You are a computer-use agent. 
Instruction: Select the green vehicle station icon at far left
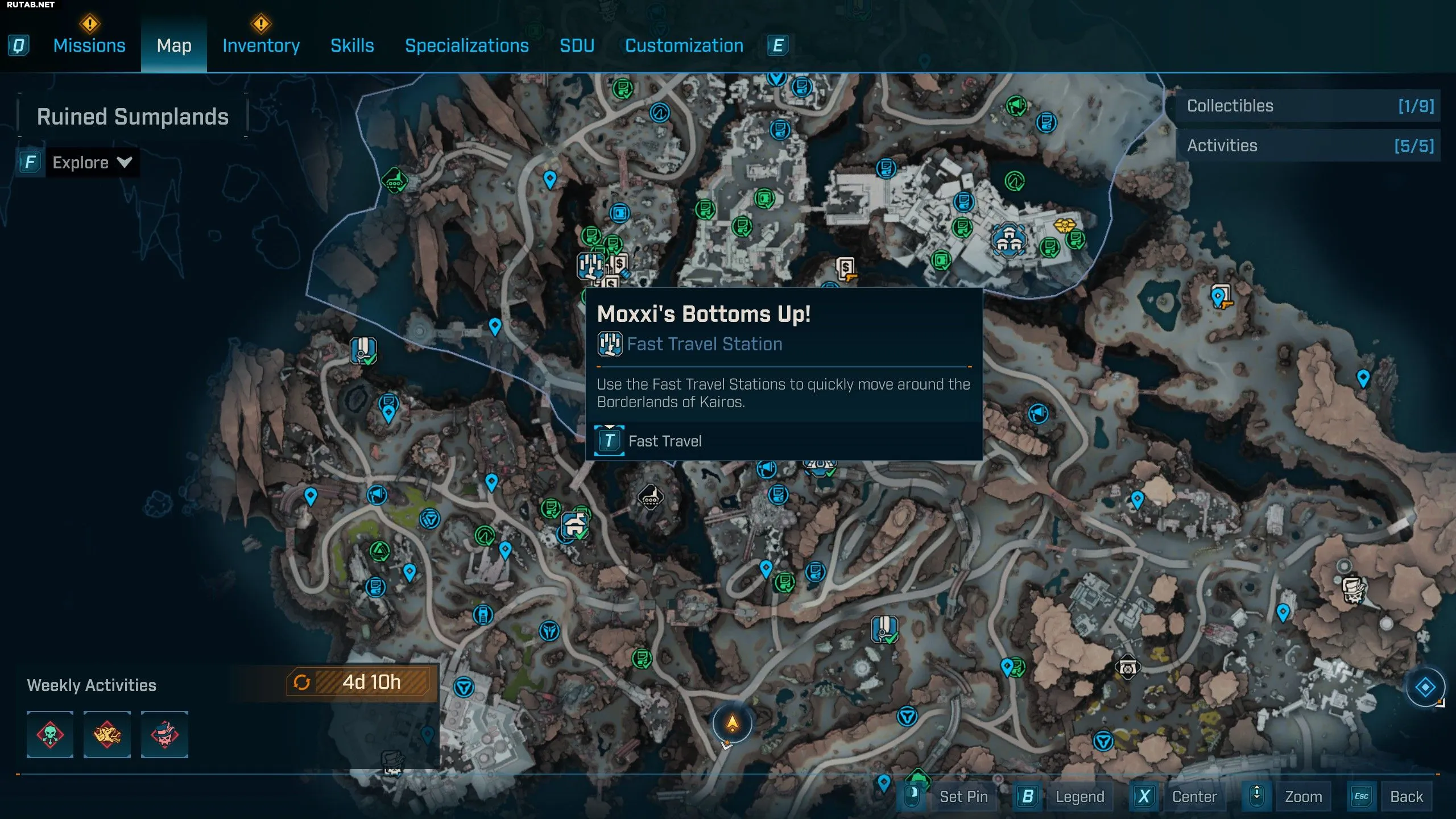(x=394, y=181)
